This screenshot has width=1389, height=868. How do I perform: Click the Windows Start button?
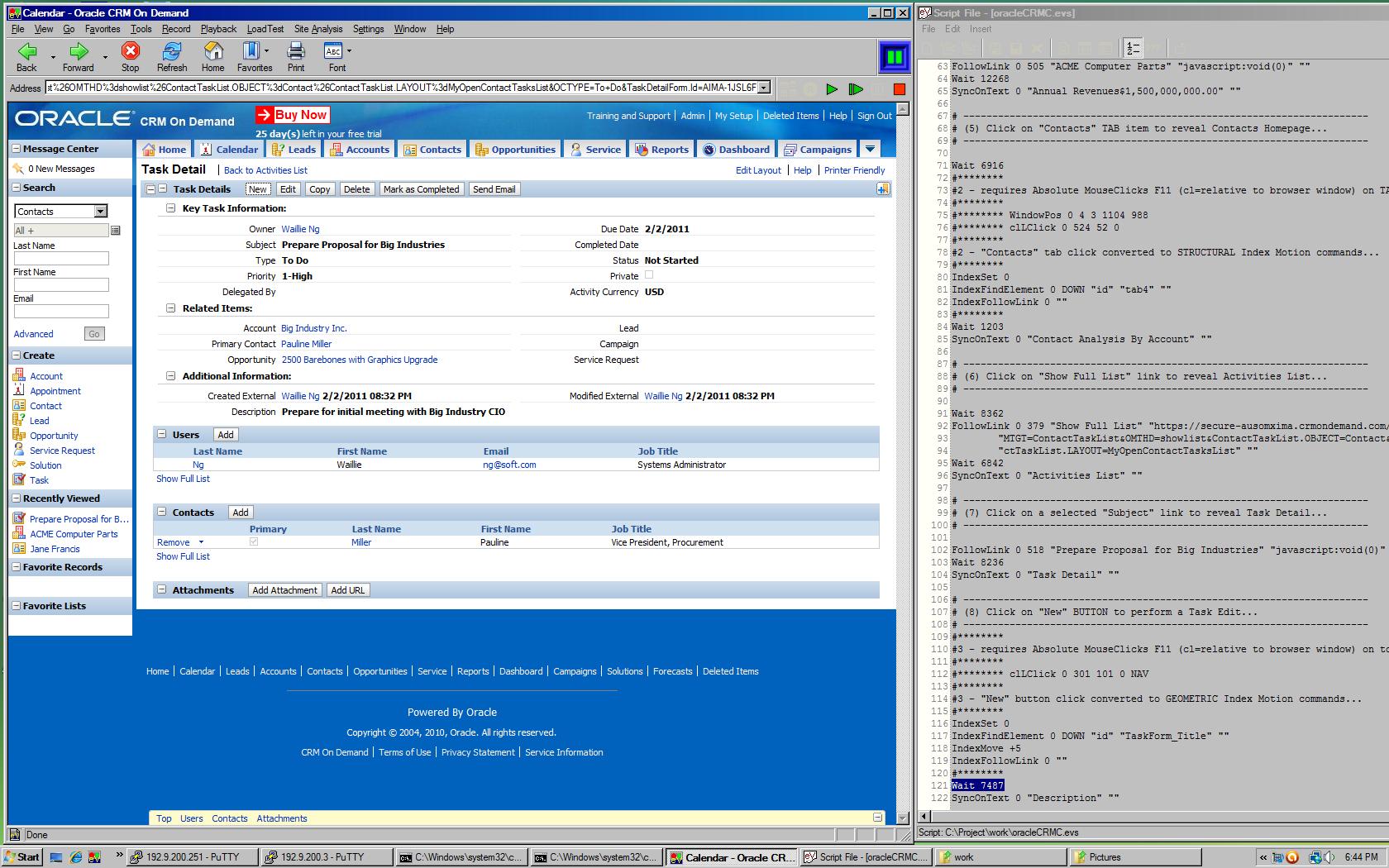pyautogui.click(x=22, y=857)
